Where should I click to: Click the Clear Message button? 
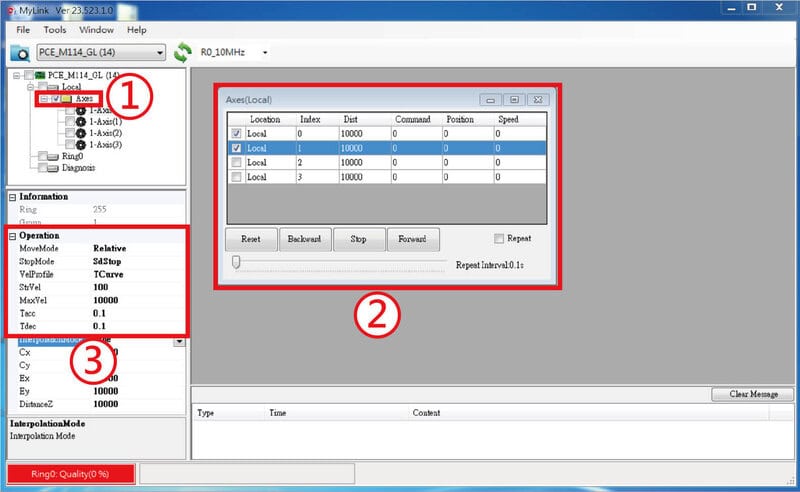click(753, 394)
